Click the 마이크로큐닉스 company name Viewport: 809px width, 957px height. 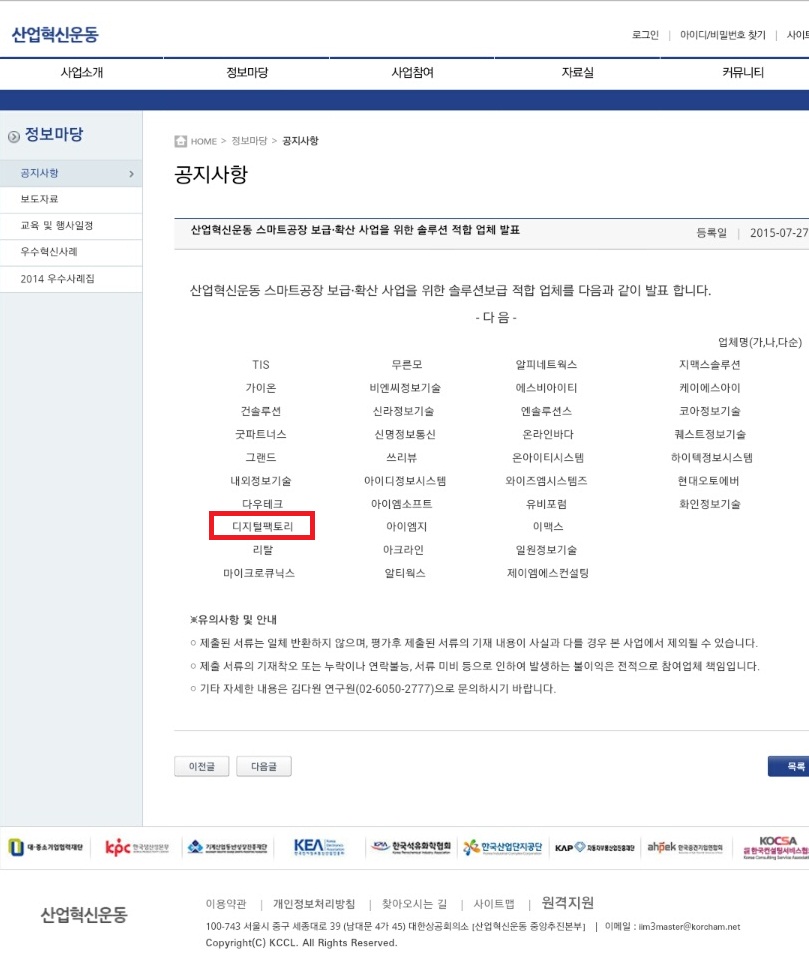259,573
